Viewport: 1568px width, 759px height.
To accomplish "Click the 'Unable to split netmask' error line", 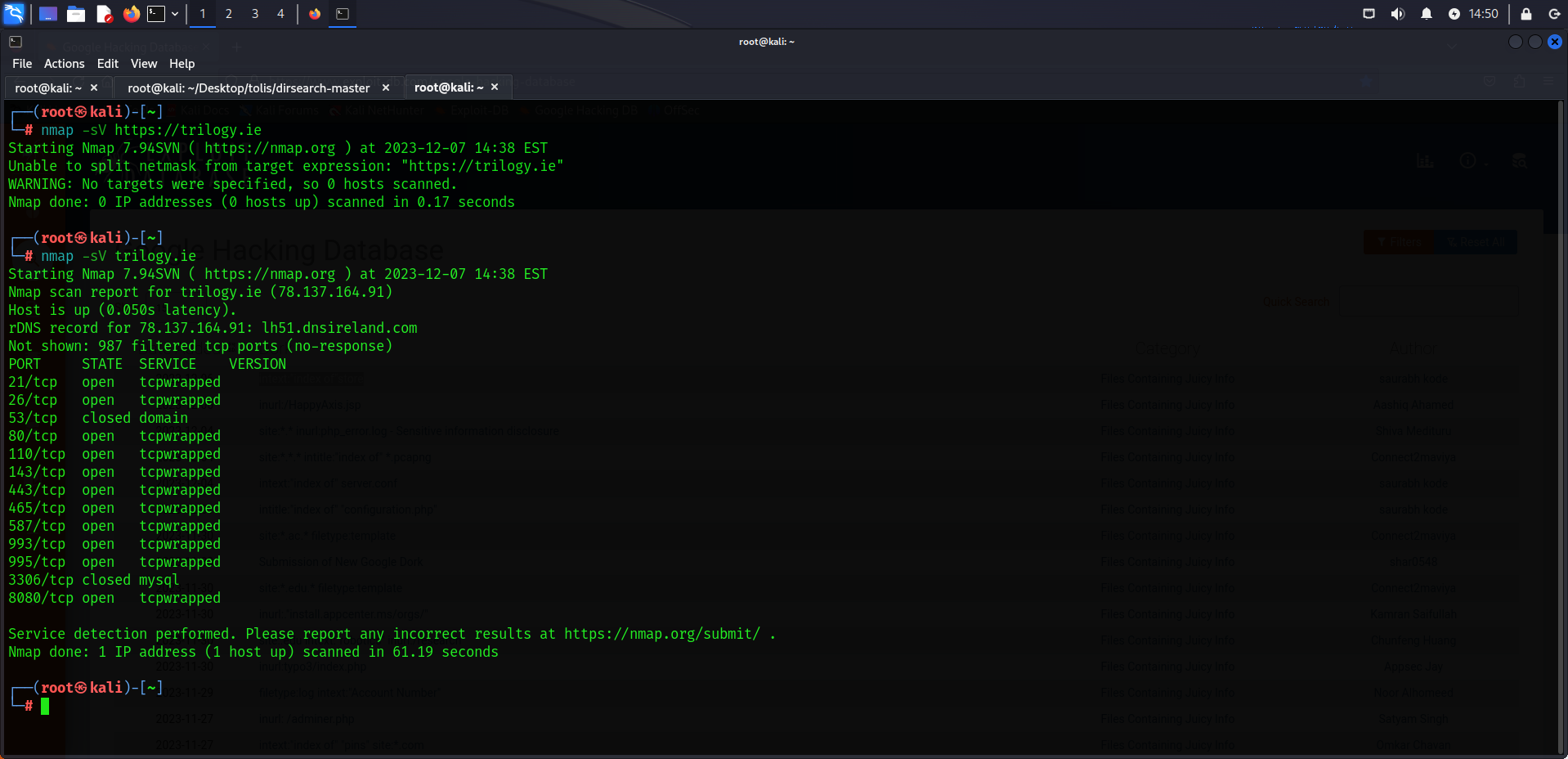I will 286,166.
